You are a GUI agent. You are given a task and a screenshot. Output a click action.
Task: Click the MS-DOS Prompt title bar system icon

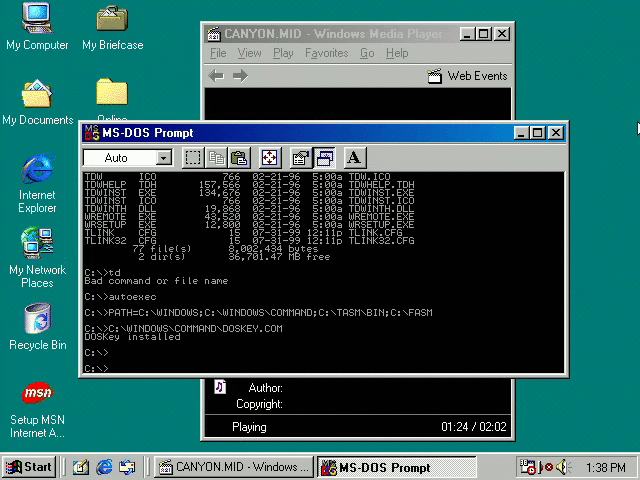[92, 133]
